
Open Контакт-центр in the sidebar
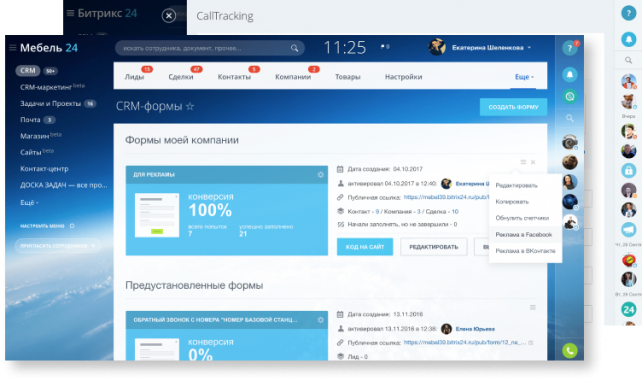44,169
